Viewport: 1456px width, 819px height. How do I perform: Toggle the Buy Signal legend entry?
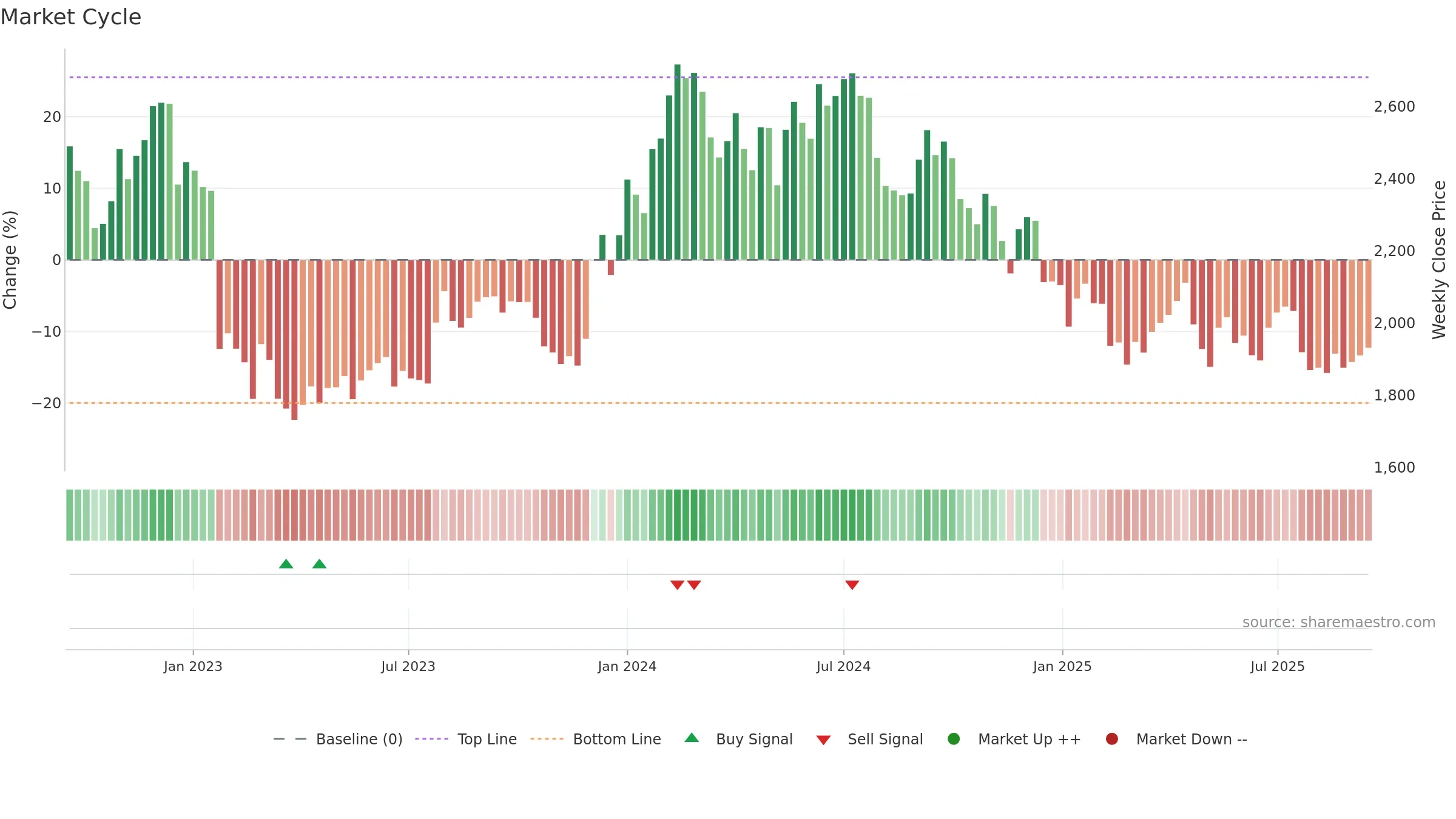click(738, 739)
